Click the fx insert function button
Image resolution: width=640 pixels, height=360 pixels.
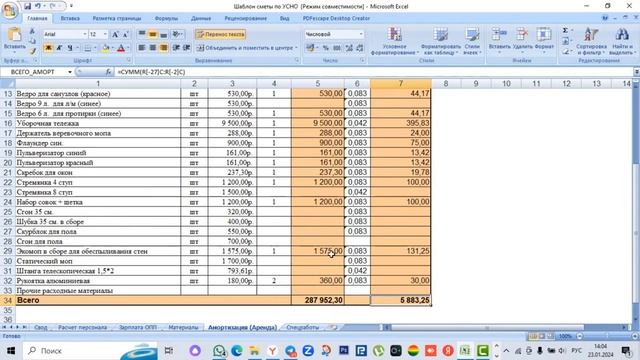click(108, 72)
